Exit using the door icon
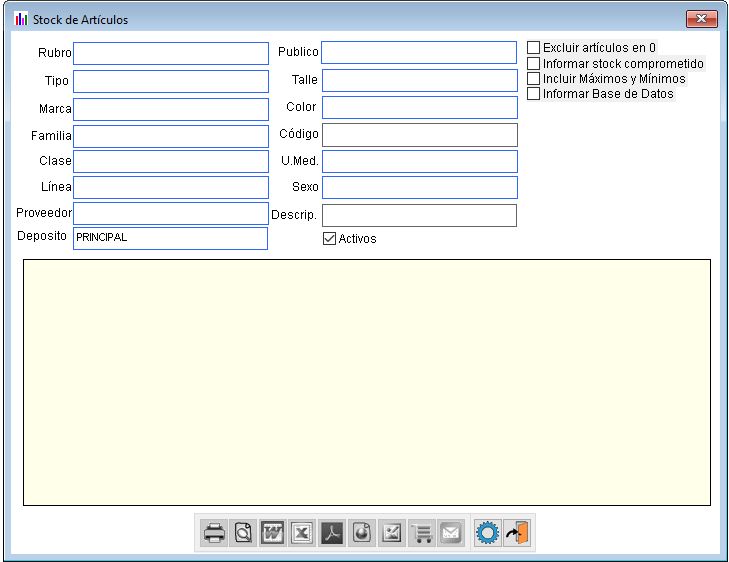Viewport: 729px width, 562px height. tap(517, 533)
